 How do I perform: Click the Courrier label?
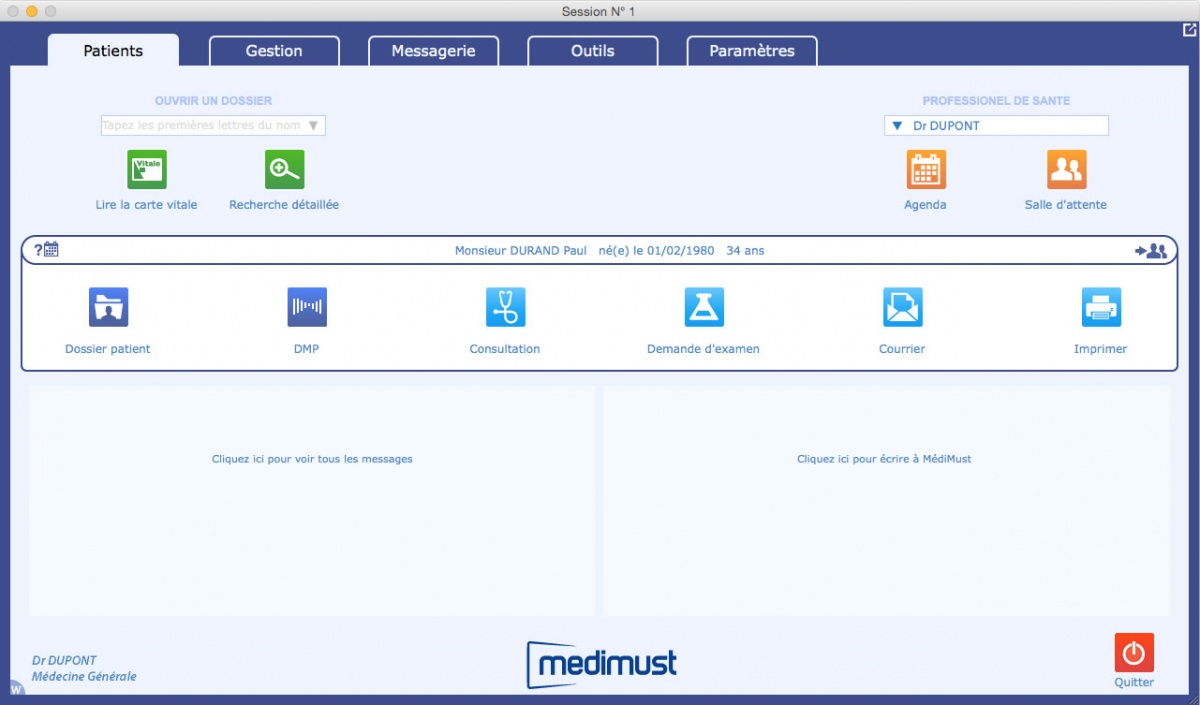coord(902,349)
